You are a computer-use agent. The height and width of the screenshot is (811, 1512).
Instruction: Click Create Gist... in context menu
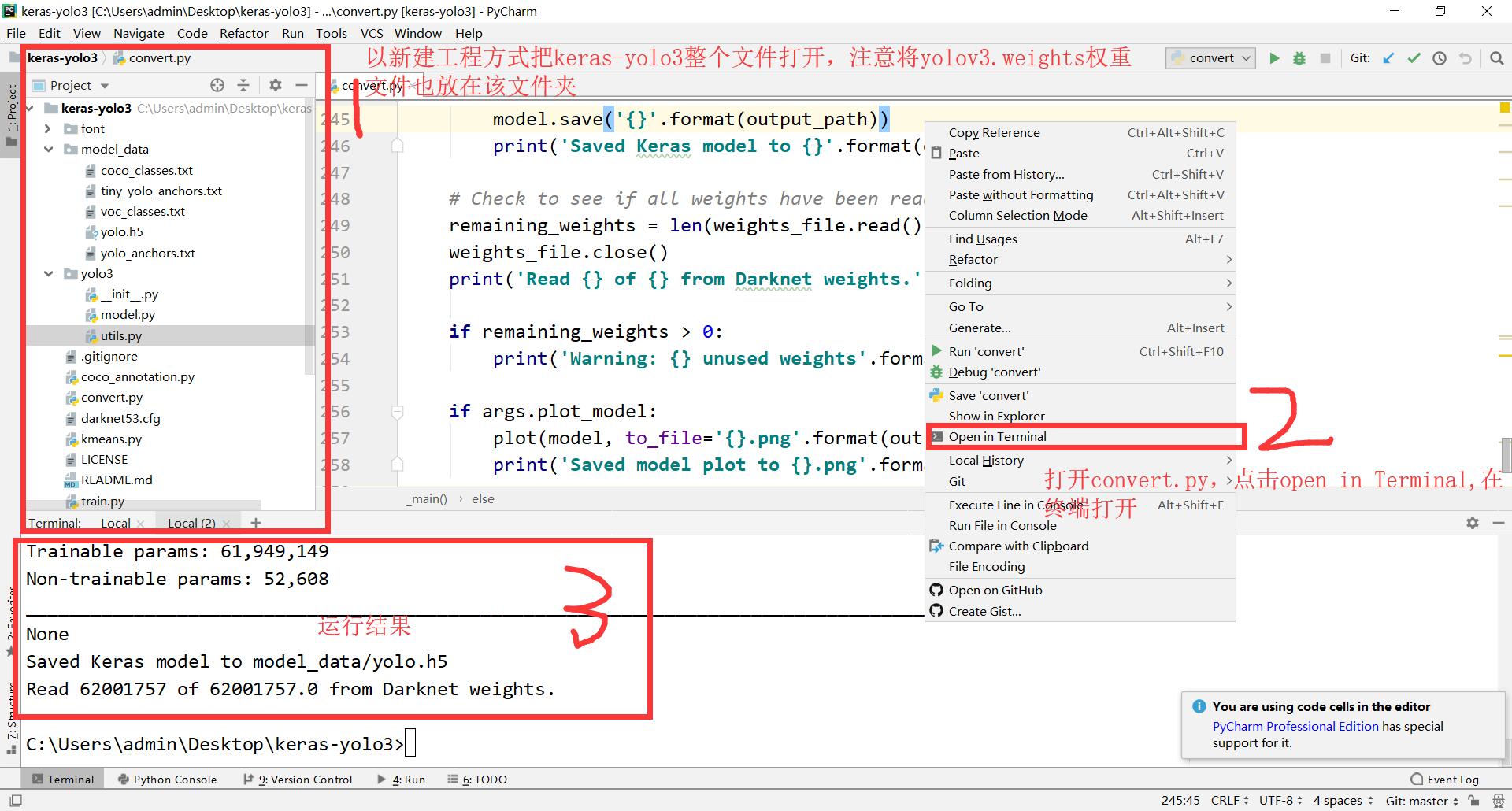coord(1080,612)
